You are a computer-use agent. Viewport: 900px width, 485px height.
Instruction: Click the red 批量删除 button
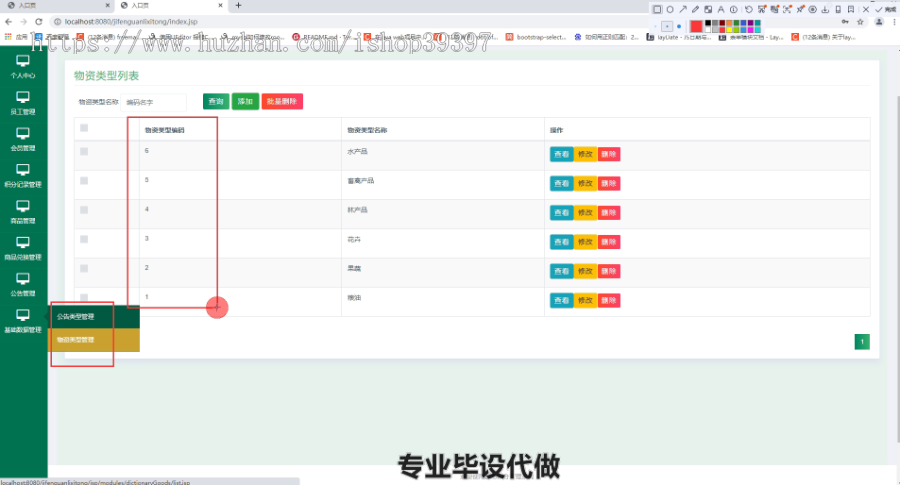point(282,102)
